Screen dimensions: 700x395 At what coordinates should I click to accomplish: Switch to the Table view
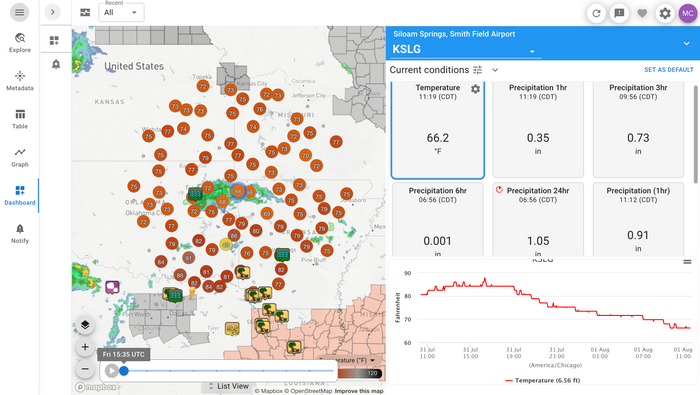[x=20, y=119]
